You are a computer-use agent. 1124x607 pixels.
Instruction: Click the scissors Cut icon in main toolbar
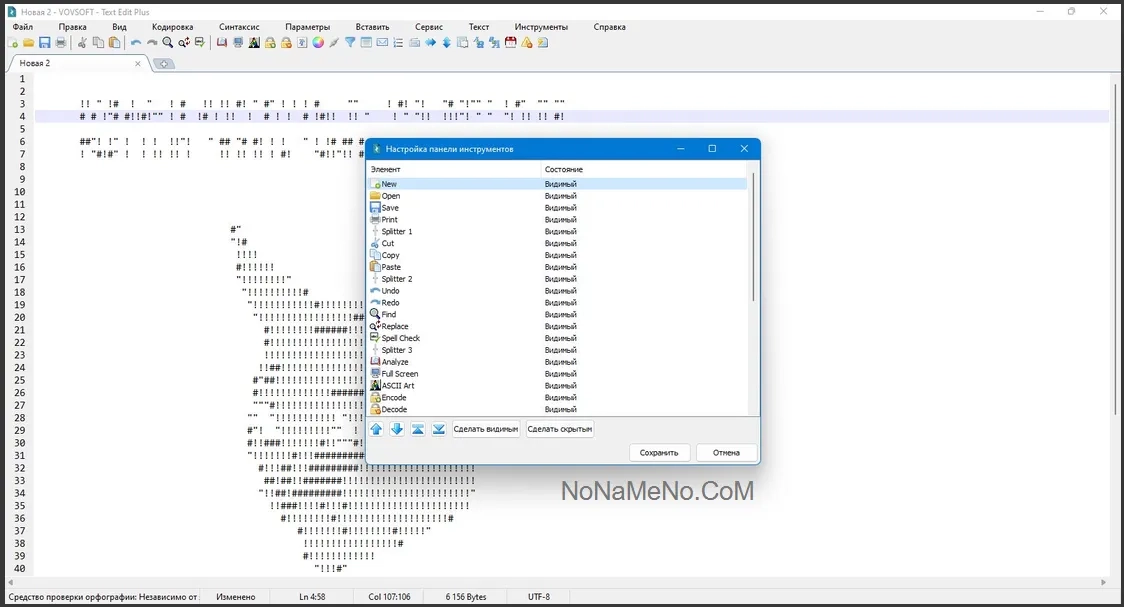(83, 43)
